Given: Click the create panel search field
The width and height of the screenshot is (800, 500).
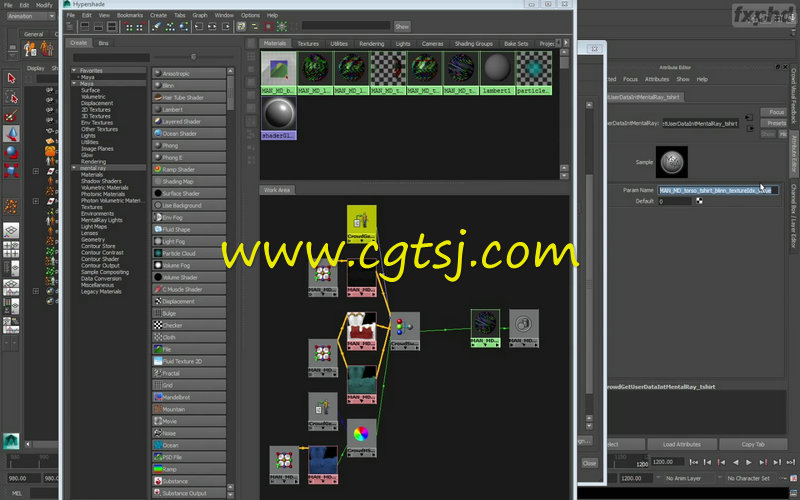Looking at the screenshot, I should (x=111, y=57).
